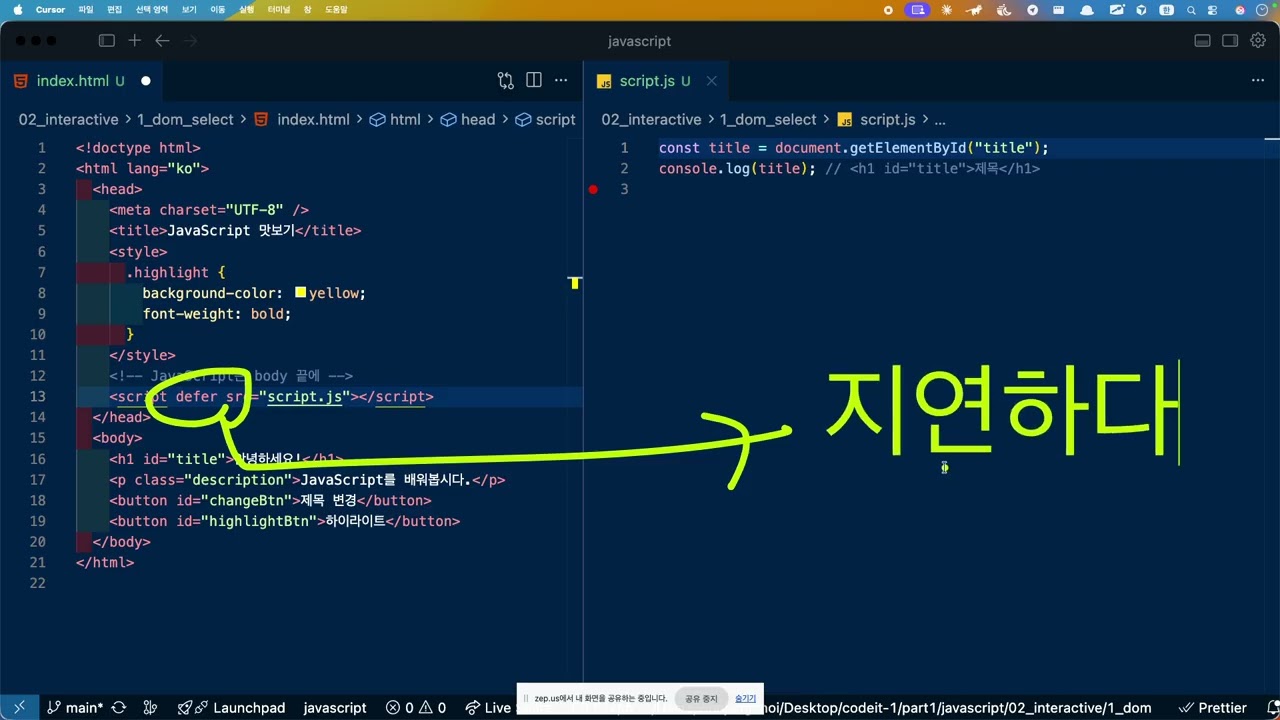
Task: Open the 보기 menu
Action: pyautogui.click(x=189, y=9)
